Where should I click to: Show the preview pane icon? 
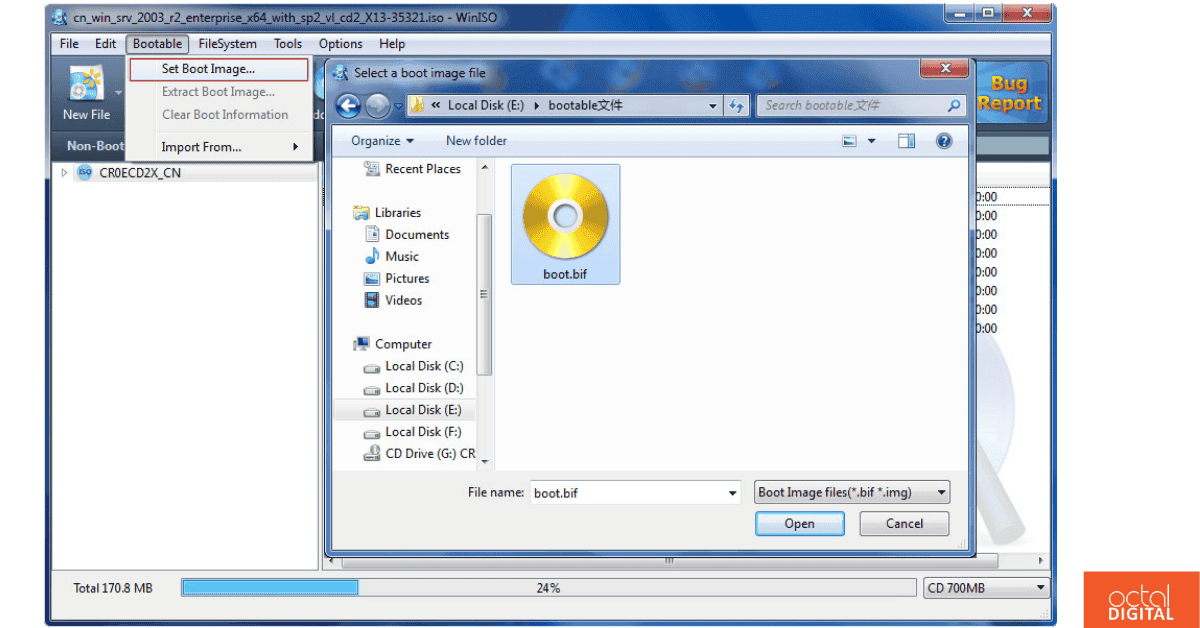pyautogui.click(x=906, y=140)
